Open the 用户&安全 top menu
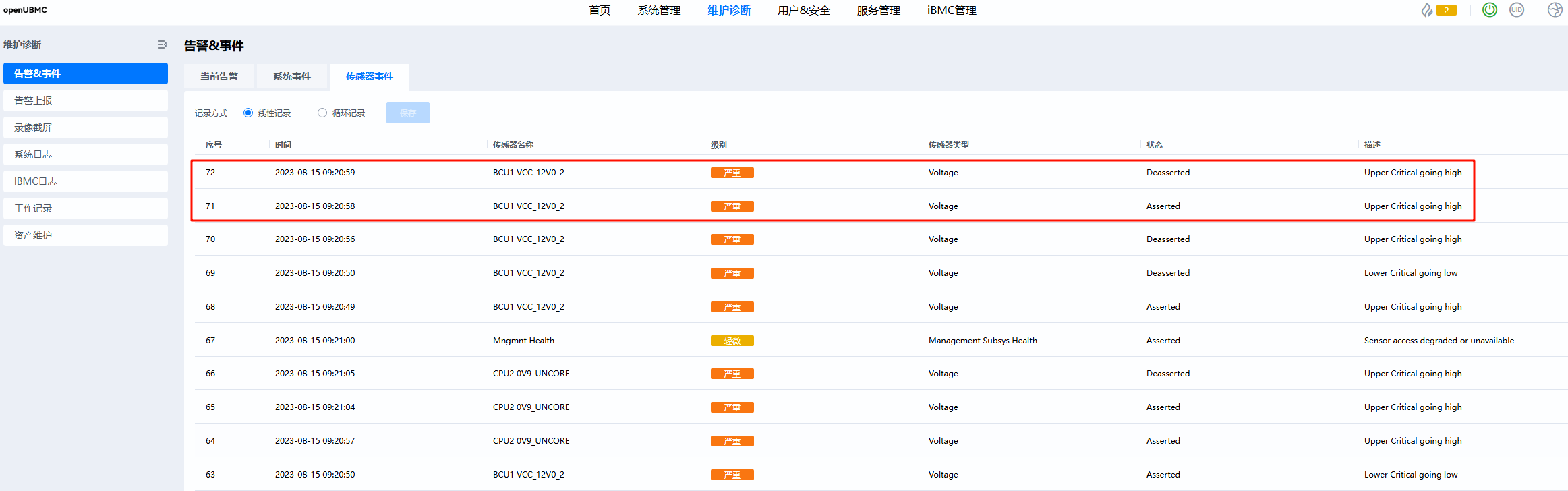Screen dimensions: 1568x491 [x=804, y=10]
